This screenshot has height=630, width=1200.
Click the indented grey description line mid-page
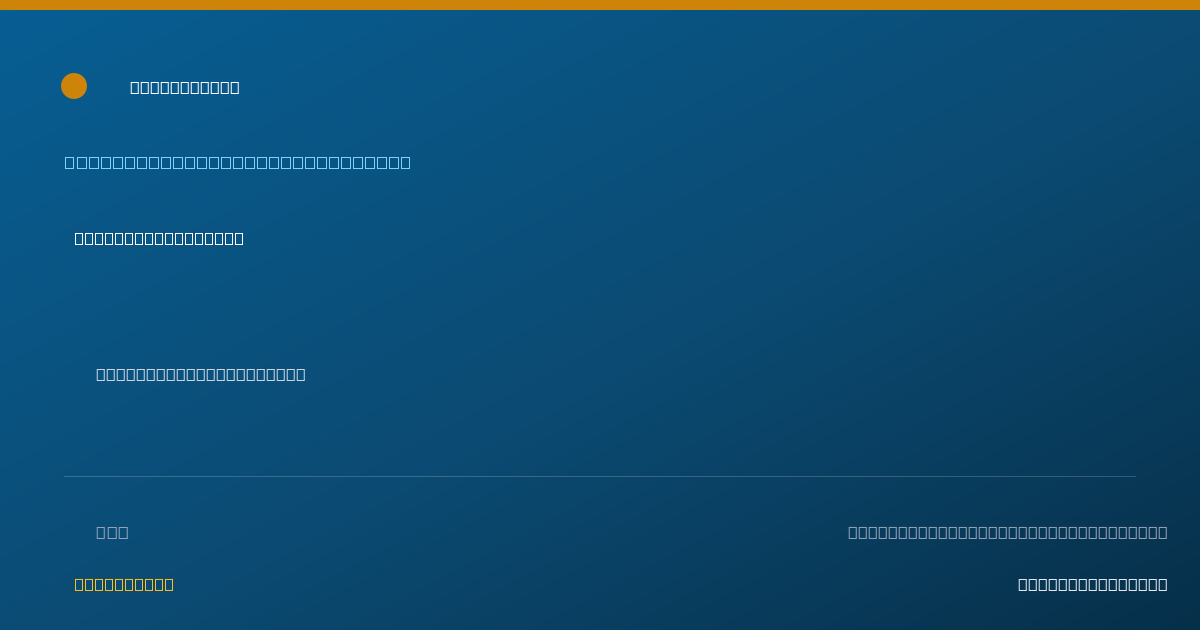point(201,374)
